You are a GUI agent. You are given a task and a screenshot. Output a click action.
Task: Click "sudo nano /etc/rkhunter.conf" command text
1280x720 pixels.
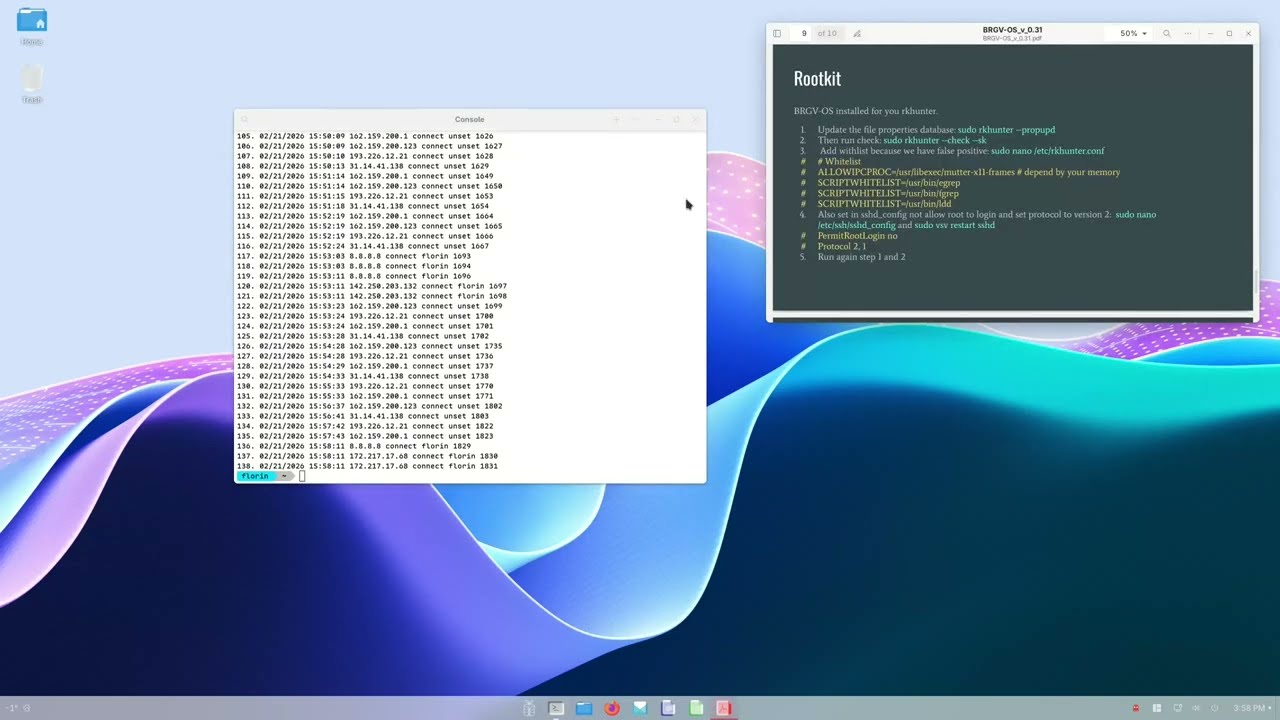pos(1047,151)
